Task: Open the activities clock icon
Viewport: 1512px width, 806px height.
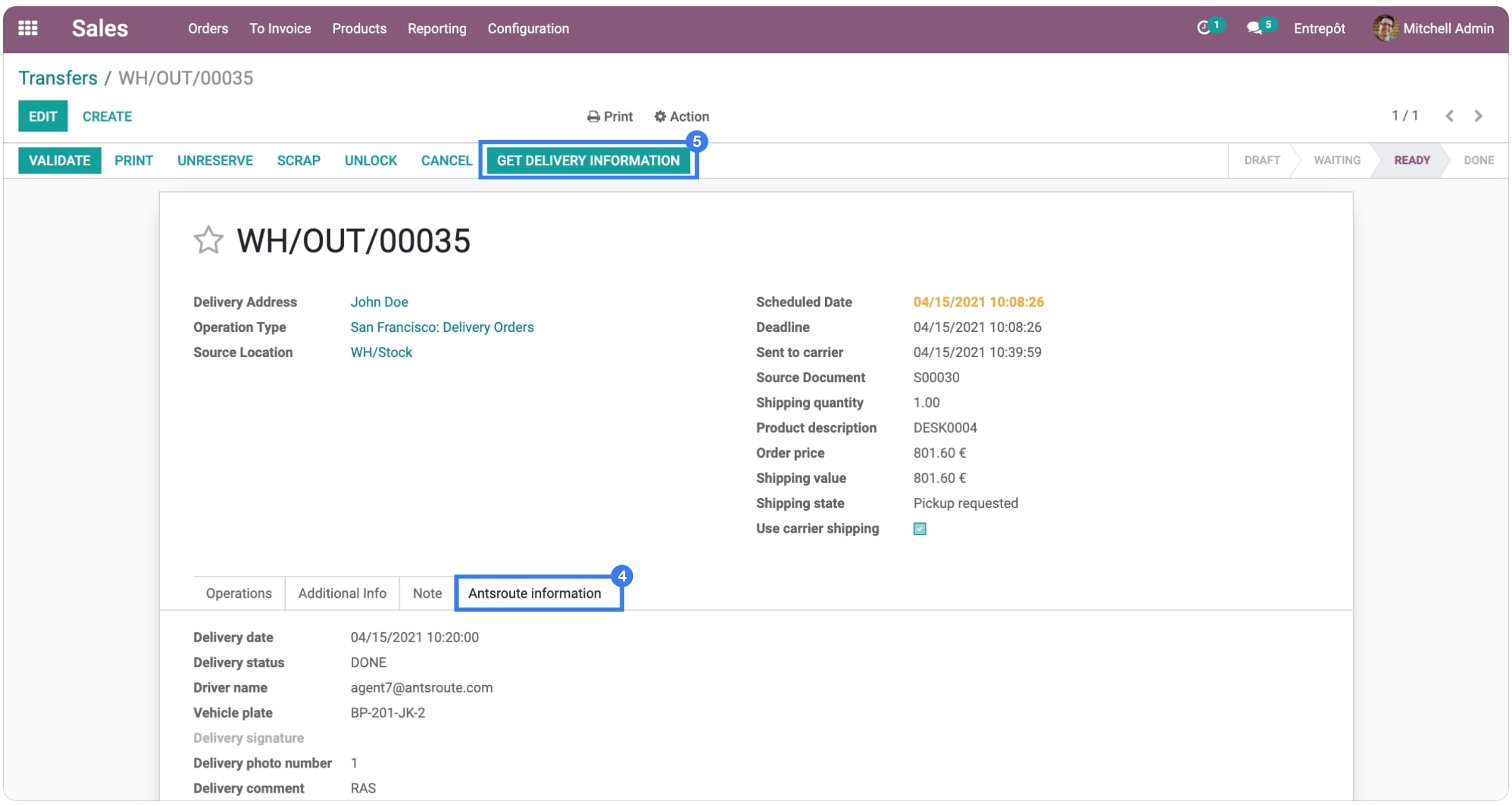Action: tap(1203, 28)
